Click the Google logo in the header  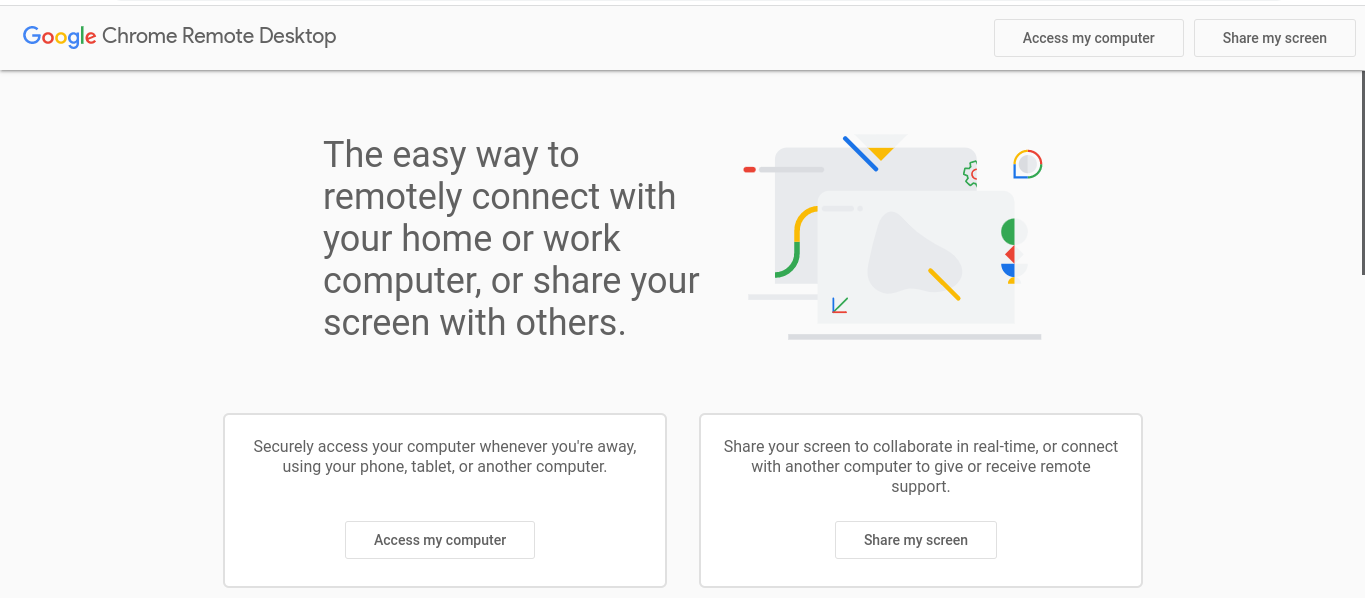pyautogui.click(x=59, y=37)
